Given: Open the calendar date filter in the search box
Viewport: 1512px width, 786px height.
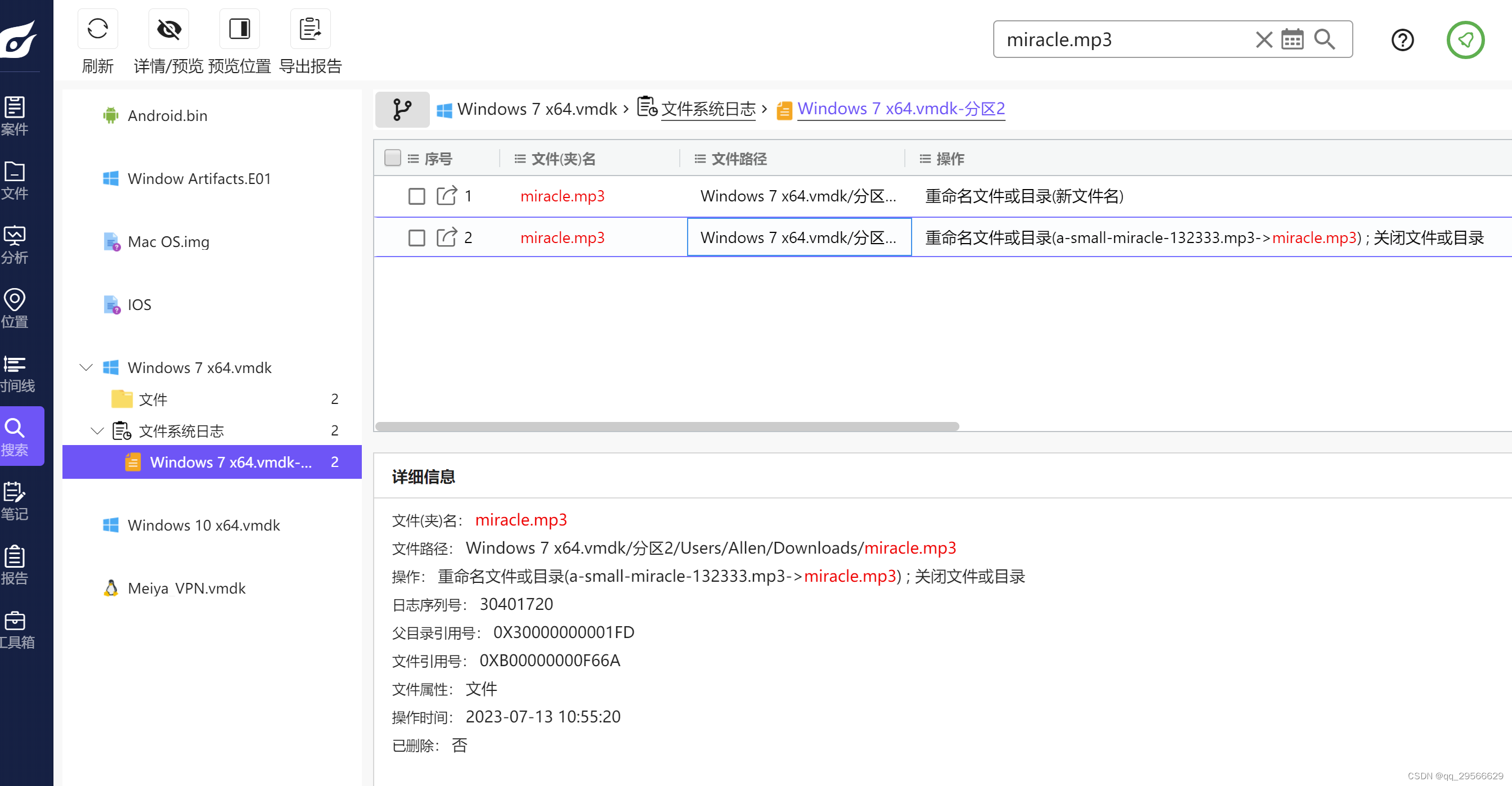Looking at the screenshot, I should [x=1292, y=40].
